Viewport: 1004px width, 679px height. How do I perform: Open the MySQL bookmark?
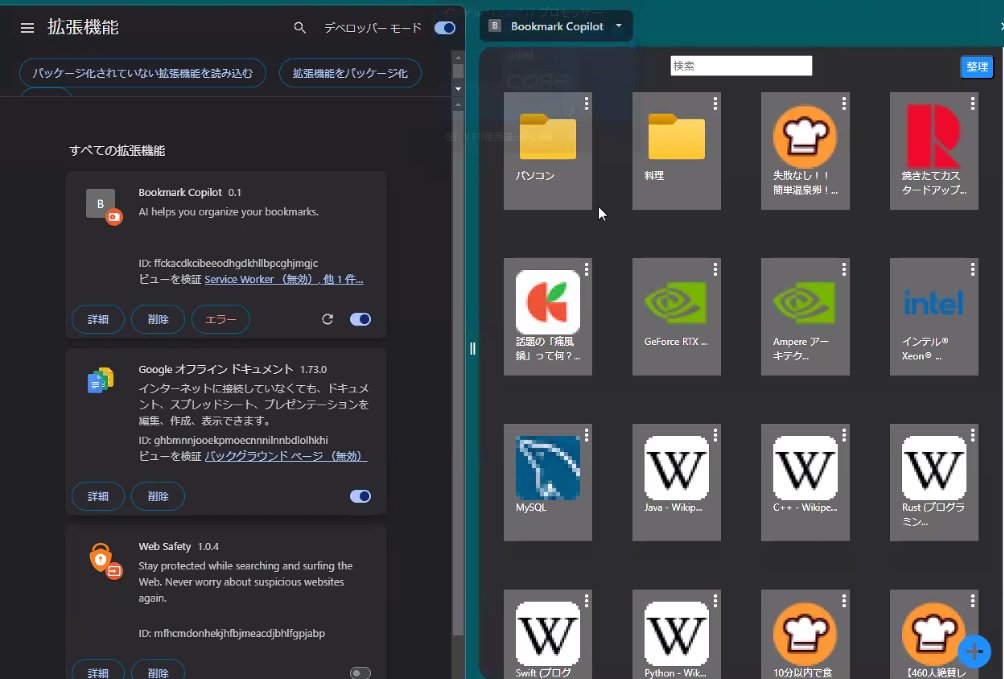coord(548,482)
